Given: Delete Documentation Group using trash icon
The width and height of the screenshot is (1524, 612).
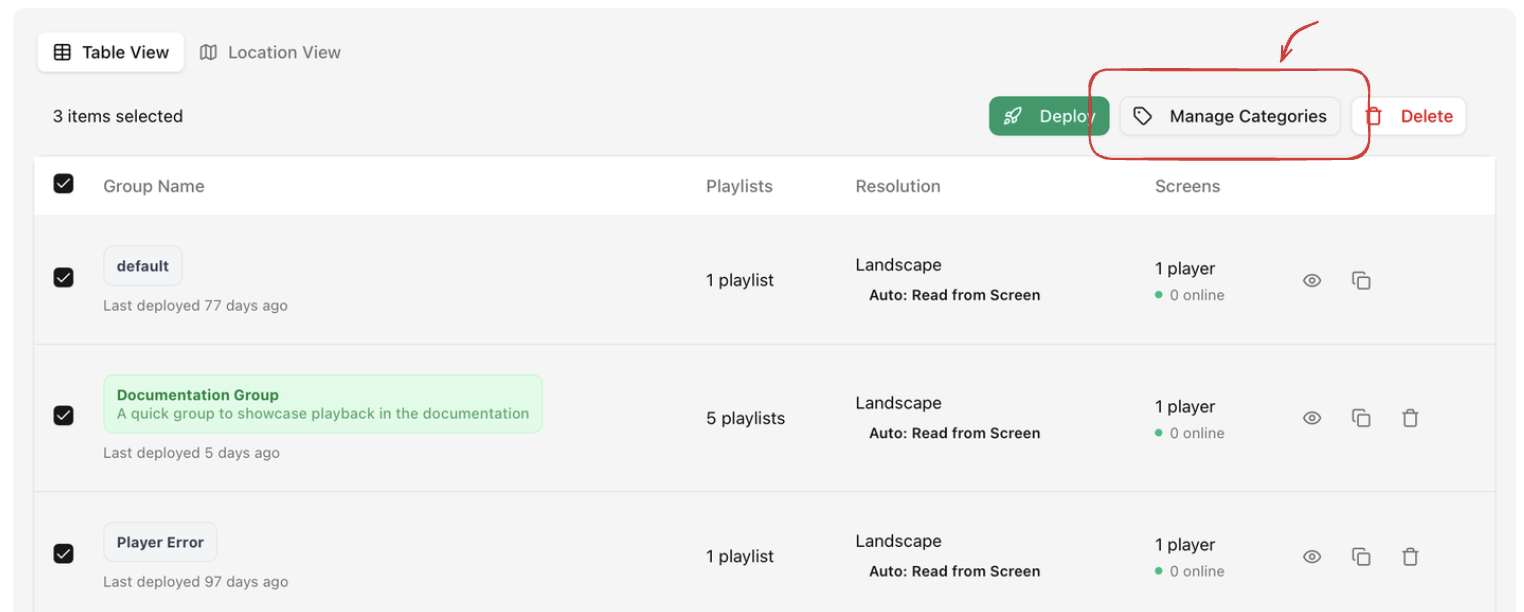Looking at the screenshot, I should (1410, 418).
